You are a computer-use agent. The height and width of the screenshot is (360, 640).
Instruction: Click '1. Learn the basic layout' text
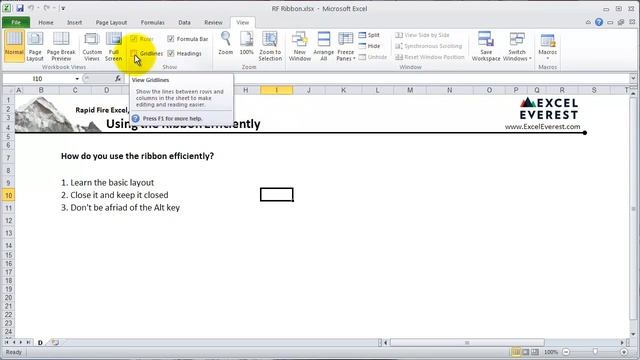[x=107, y=182]
